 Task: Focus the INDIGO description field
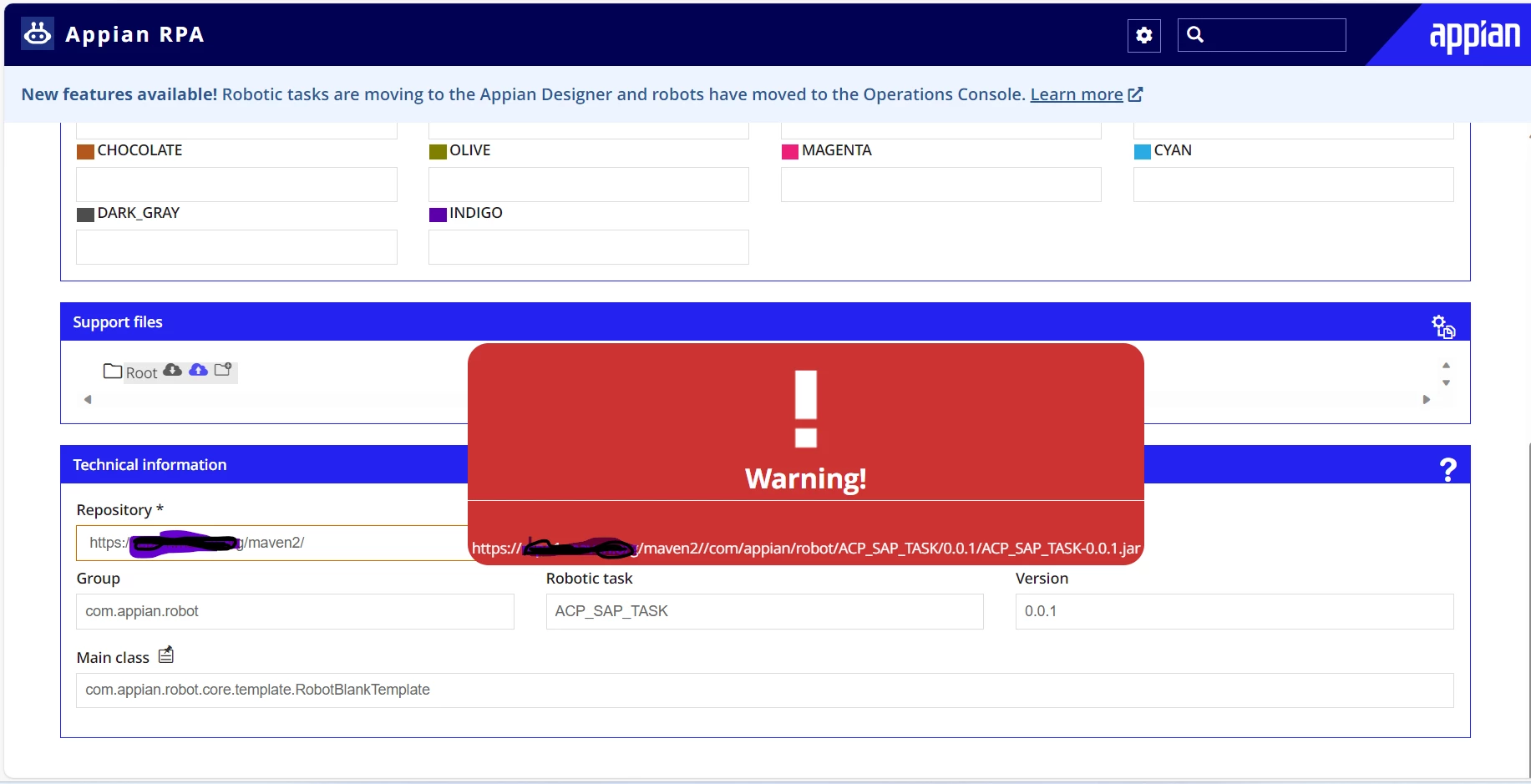589,247
